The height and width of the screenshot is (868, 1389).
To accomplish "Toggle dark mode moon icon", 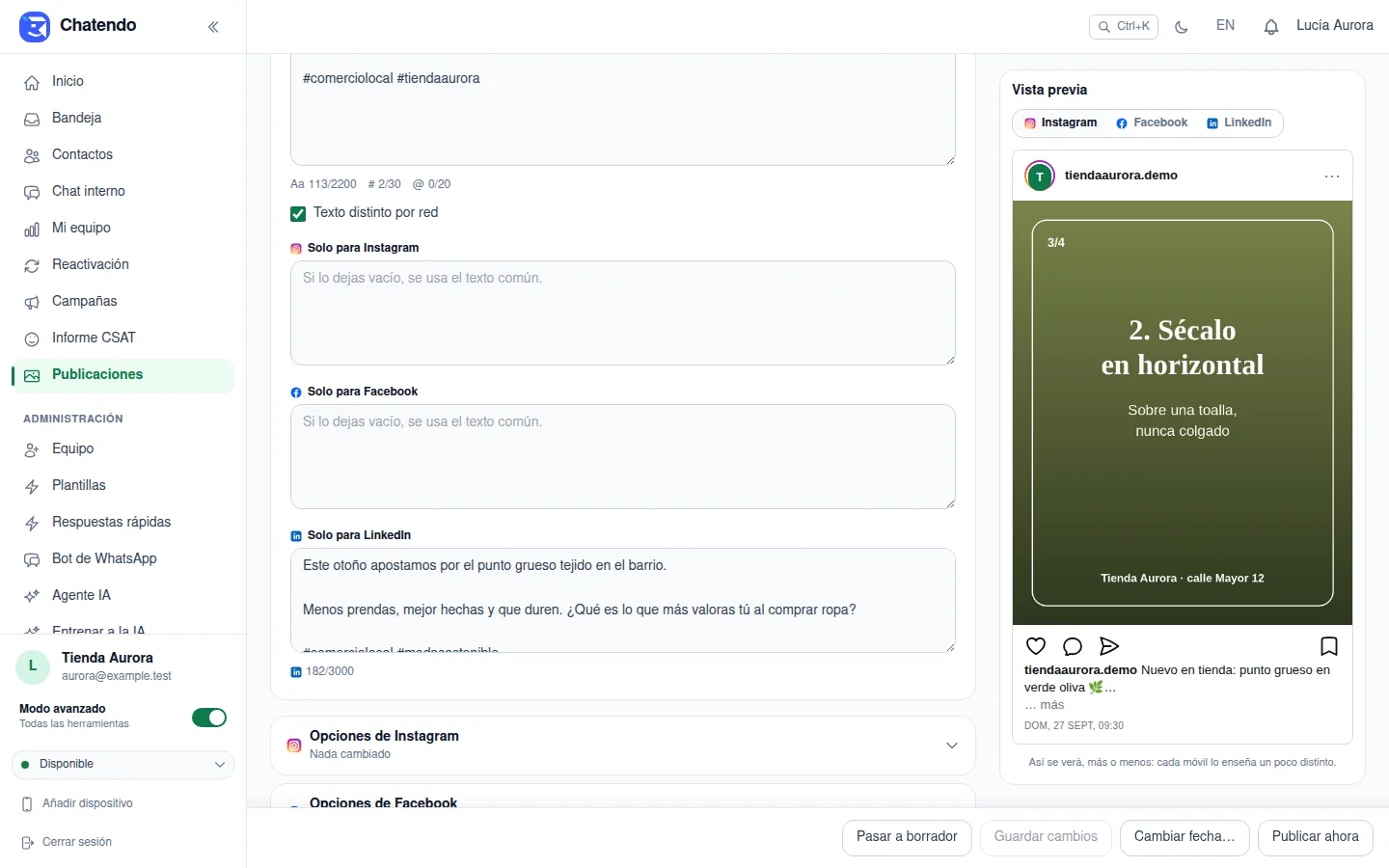I will pos(1182,27).
